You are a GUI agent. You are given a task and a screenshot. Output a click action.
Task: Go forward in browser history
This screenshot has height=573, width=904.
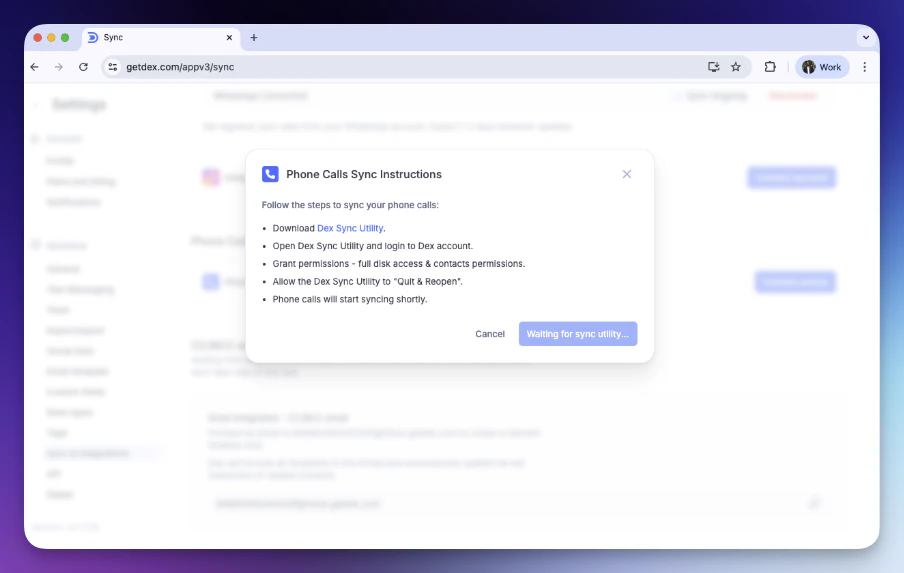(59, 67)
